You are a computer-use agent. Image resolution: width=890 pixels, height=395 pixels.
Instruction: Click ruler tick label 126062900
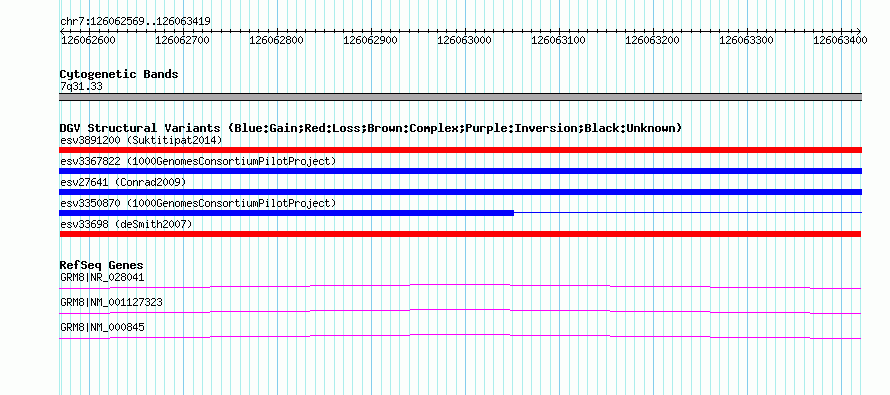(370, 40)
